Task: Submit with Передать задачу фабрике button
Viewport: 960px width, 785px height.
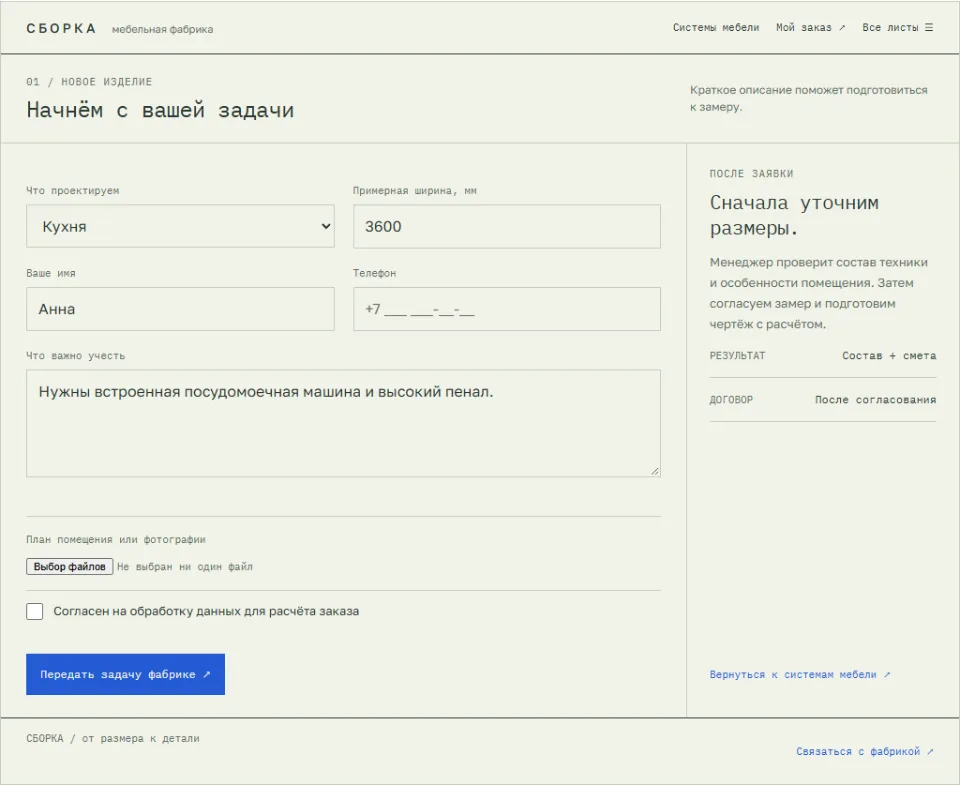Action: (126, 674)
